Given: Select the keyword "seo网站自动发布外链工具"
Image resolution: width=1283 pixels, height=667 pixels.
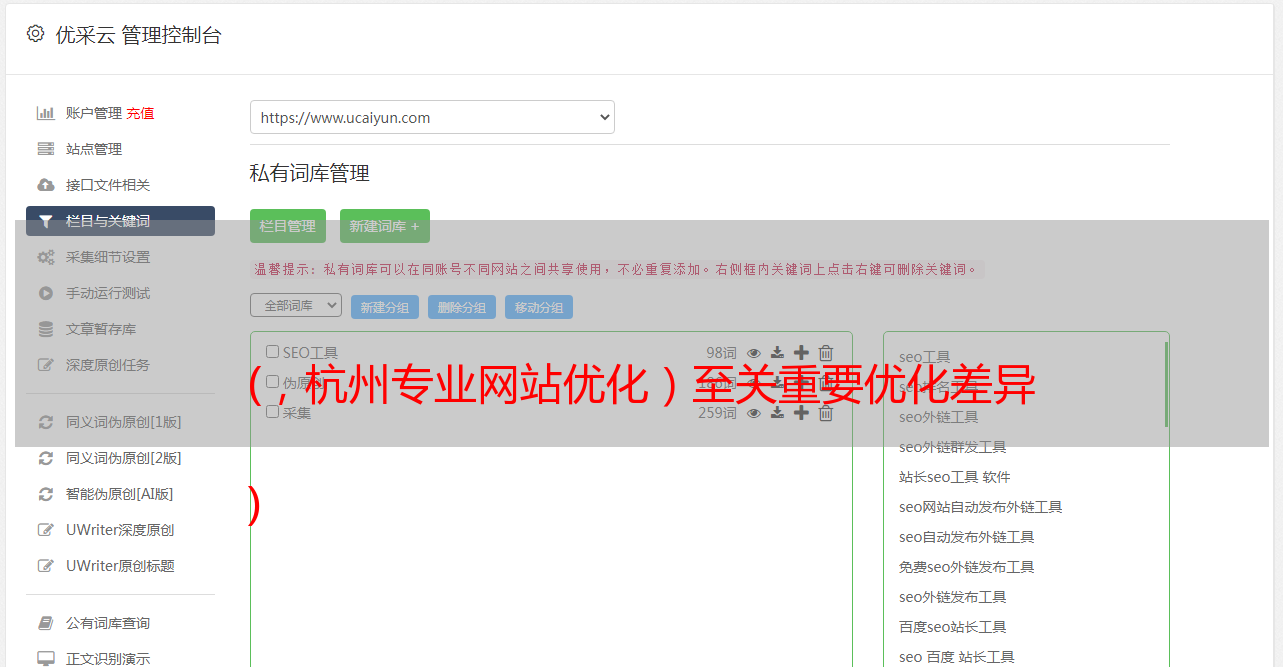Looking at the screenshot, I should pyautogui.click(x=980, y=507).
